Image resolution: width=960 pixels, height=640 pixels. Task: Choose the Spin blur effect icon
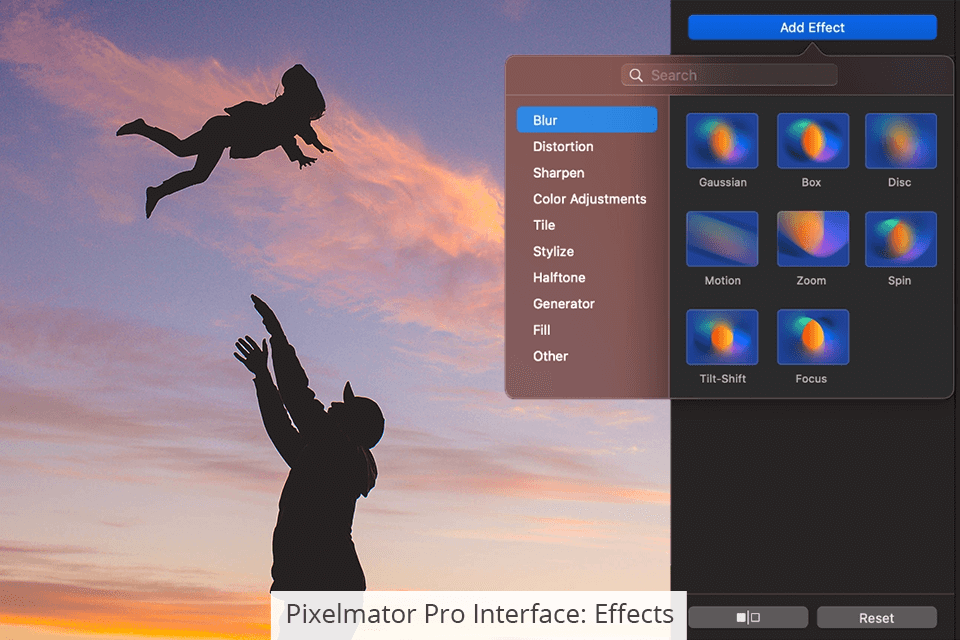(x=901, y=239)
